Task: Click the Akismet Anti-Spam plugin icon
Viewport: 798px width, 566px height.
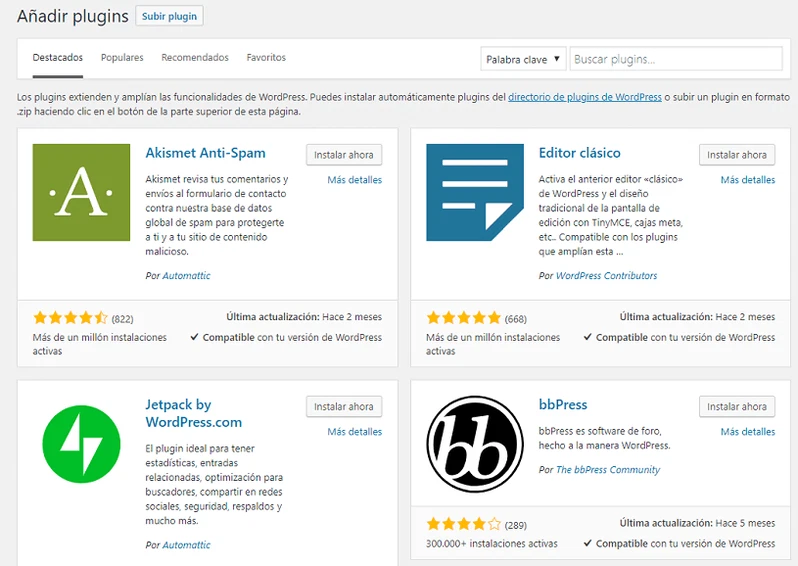Action: pos(81,192)
